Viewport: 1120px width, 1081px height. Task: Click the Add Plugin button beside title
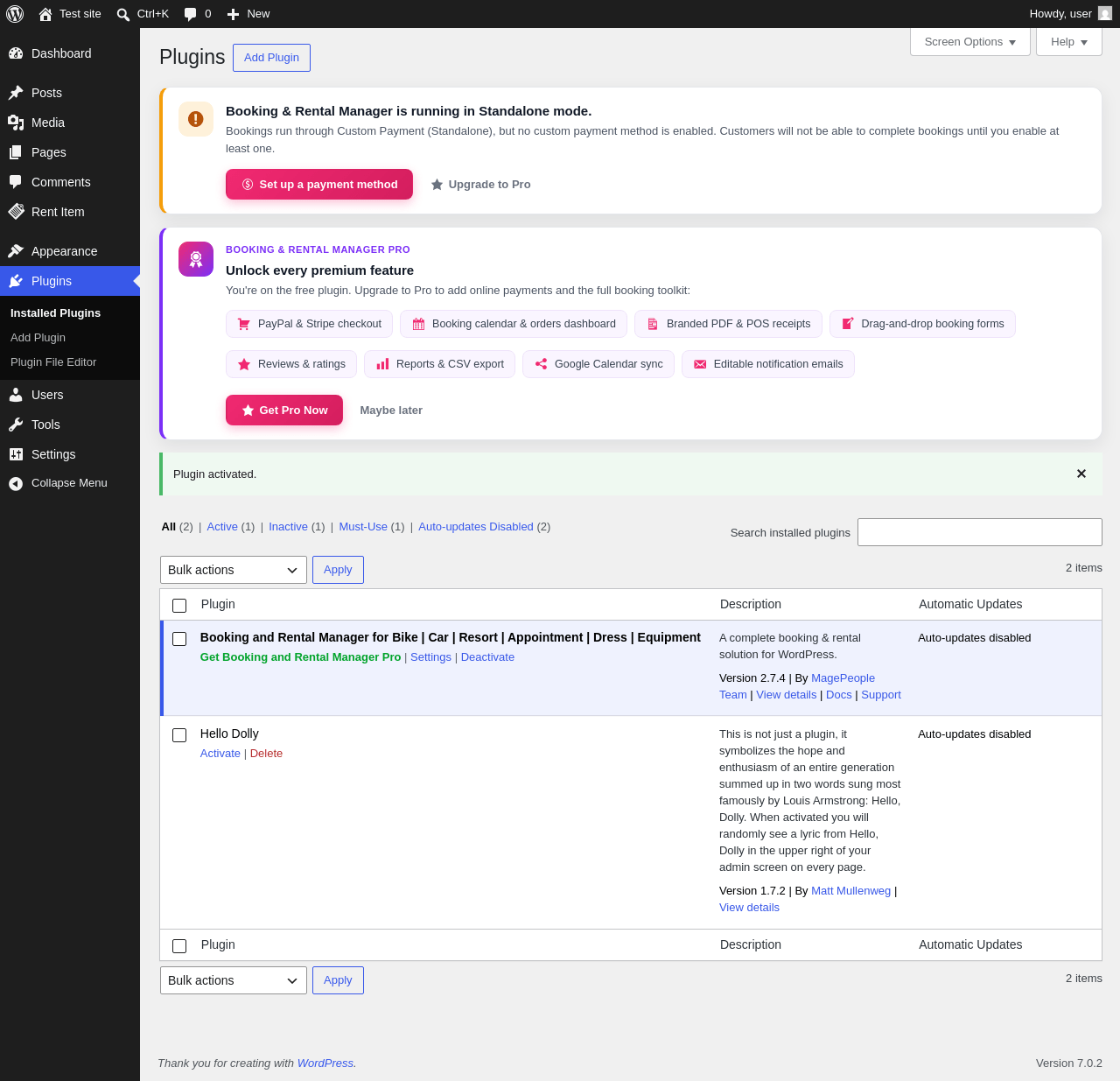[x=271, y=58]
